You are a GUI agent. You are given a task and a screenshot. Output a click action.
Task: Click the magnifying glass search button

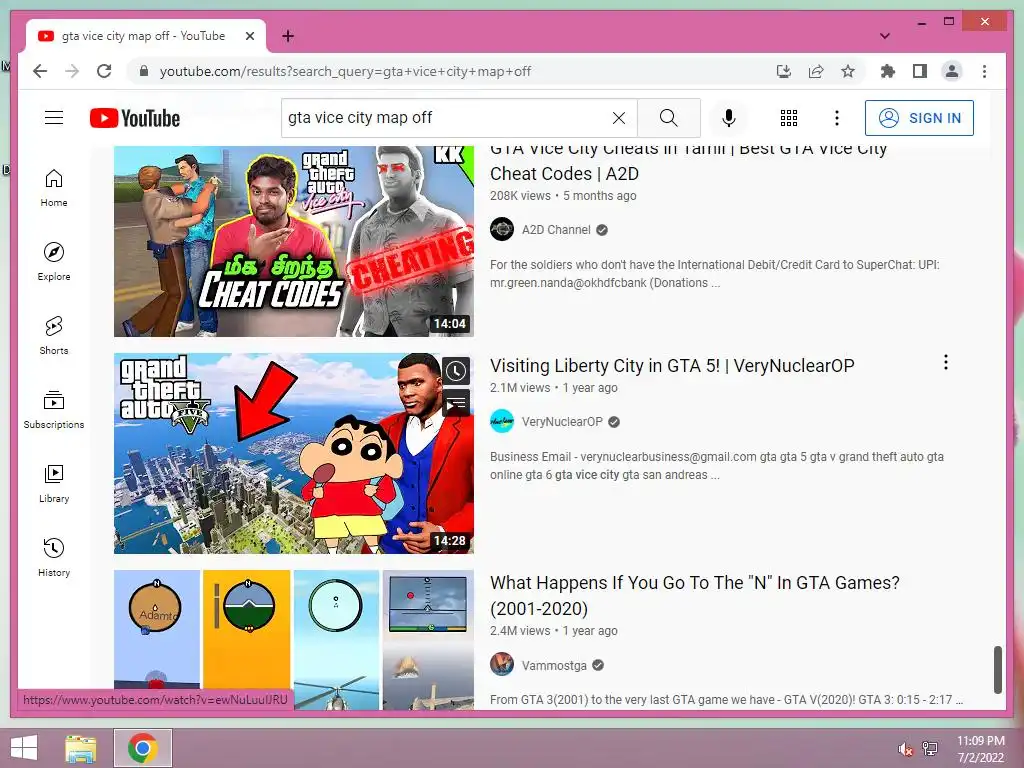tap(668, 118)
